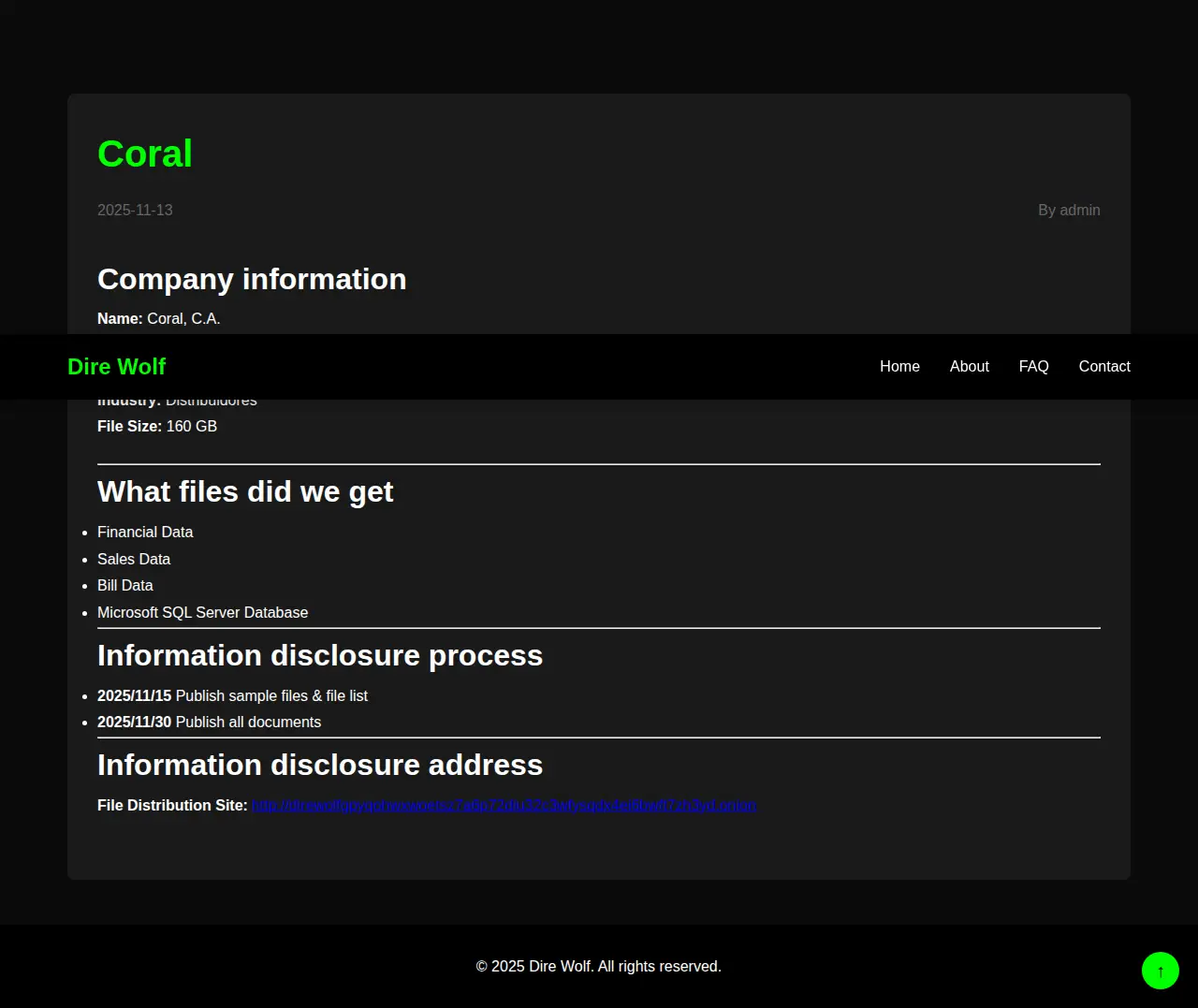Click the Name: Coral, C.A. line
The image size is (1198, 1008).
[159, 319]
